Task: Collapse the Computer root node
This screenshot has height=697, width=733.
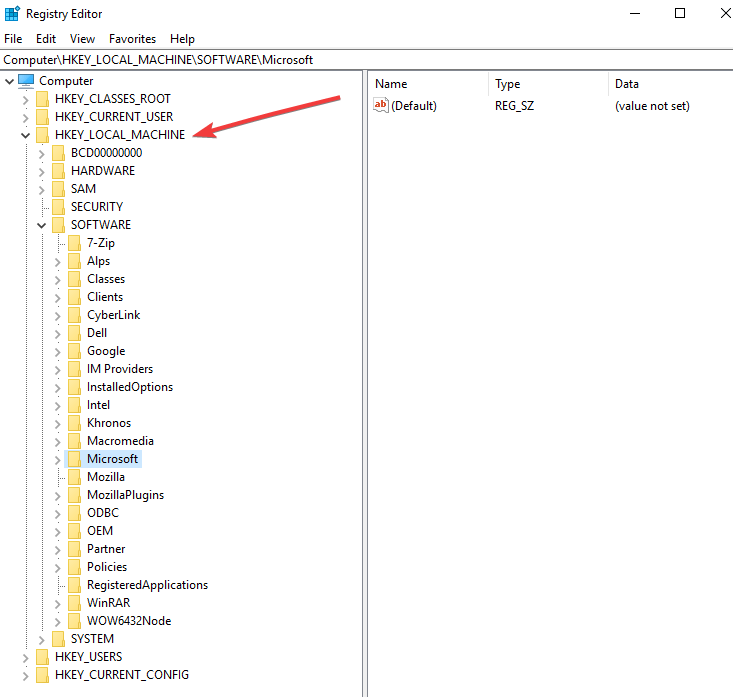Action: (x=9, y=81)
